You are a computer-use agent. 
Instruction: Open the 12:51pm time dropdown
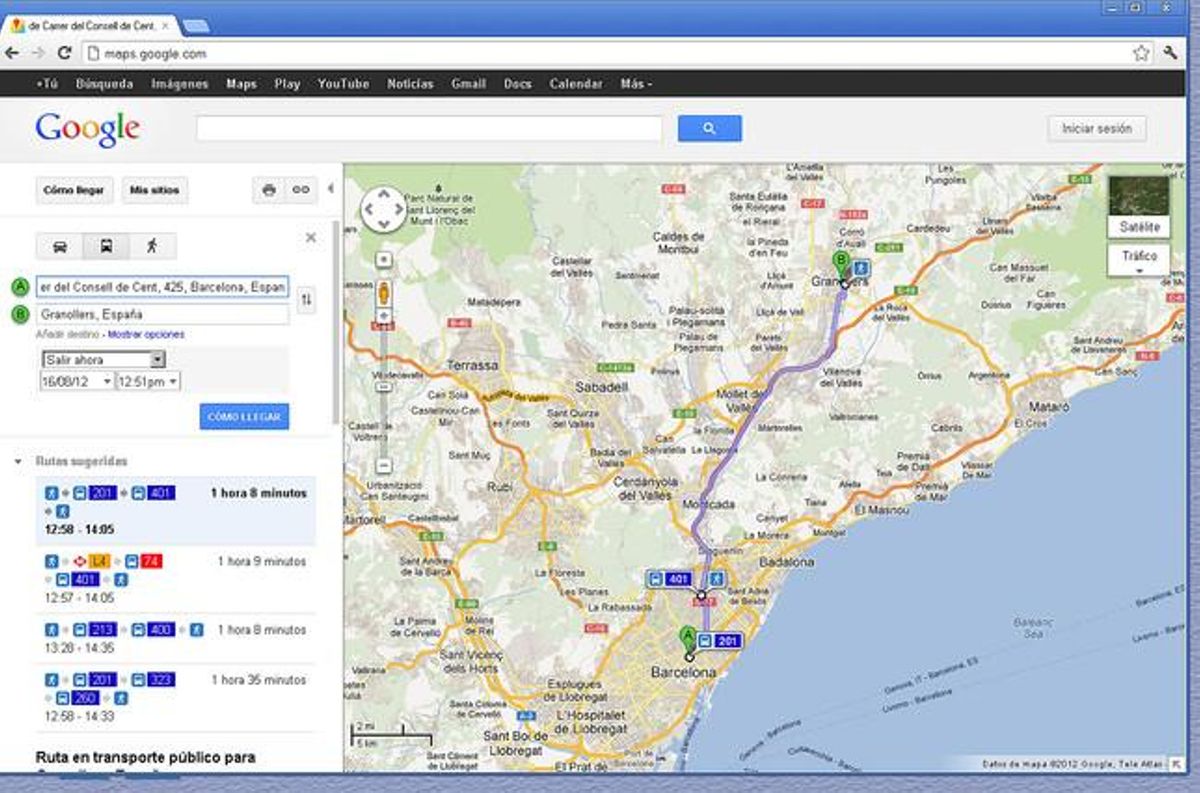(148, 381)
